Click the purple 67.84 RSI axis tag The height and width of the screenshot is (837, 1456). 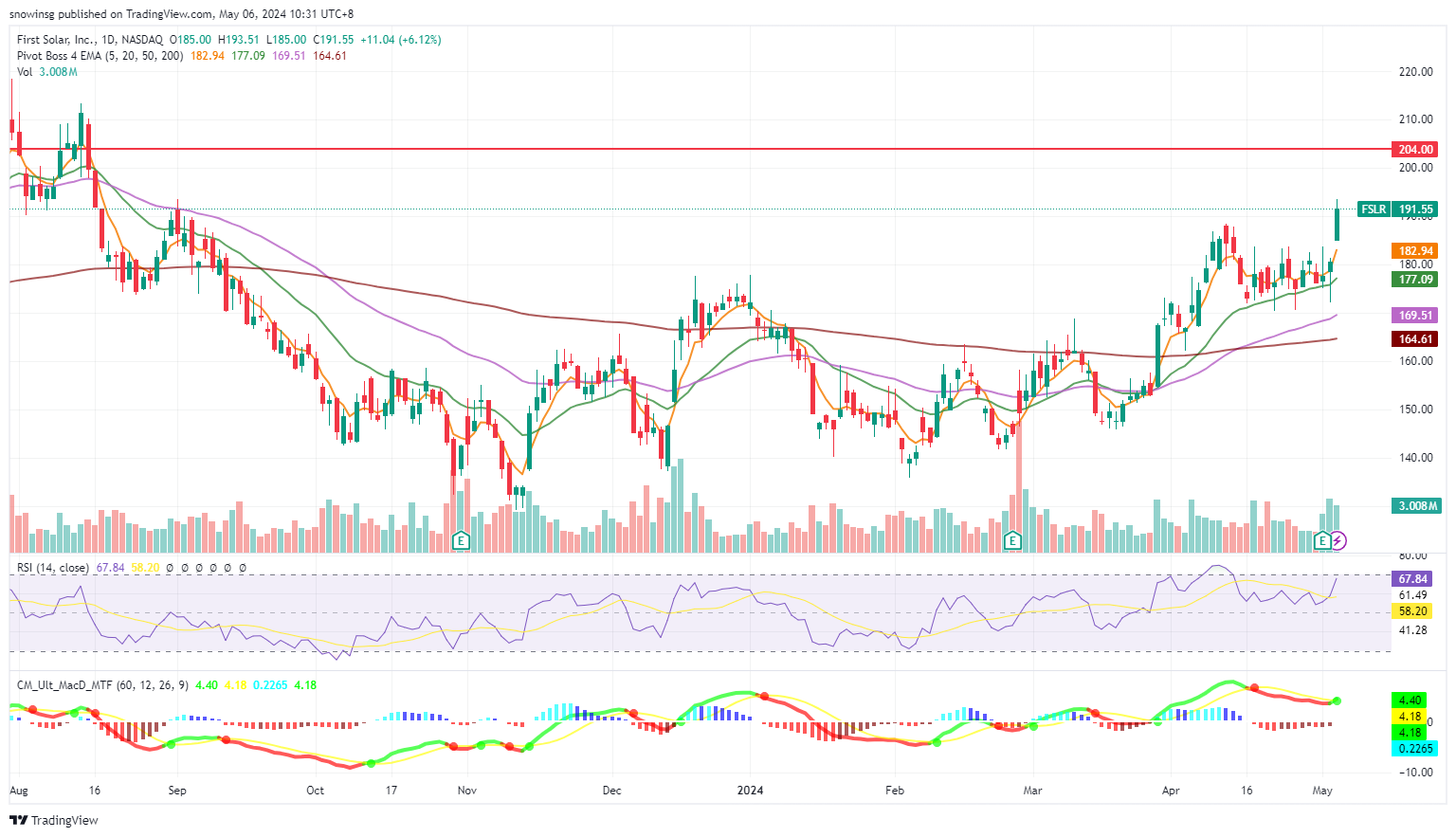[x=1412, y=578]
